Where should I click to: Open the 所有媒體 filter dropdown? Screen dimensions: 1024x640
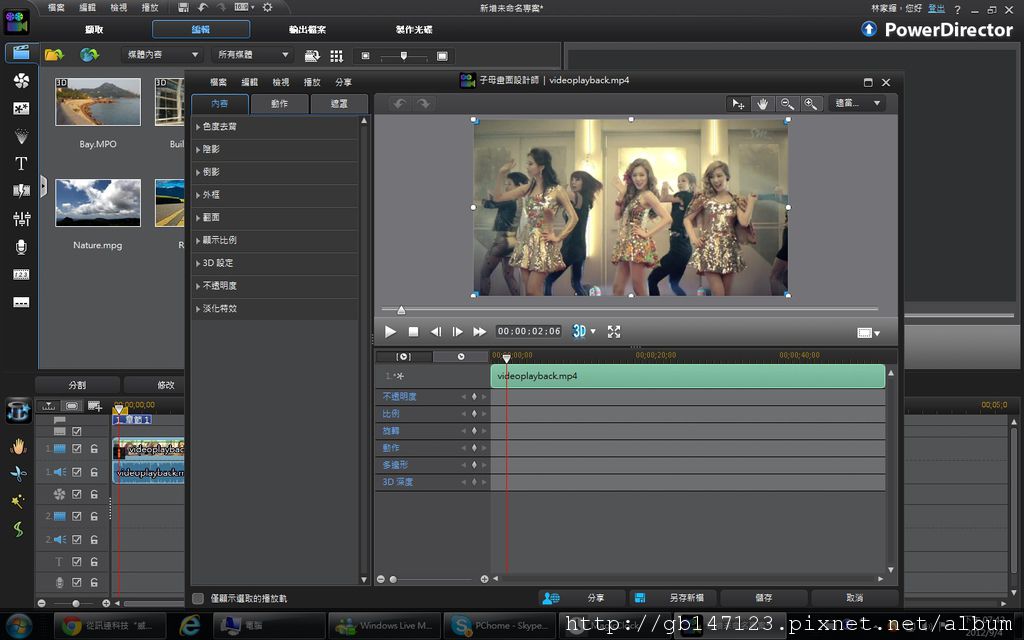pos(253,55)
